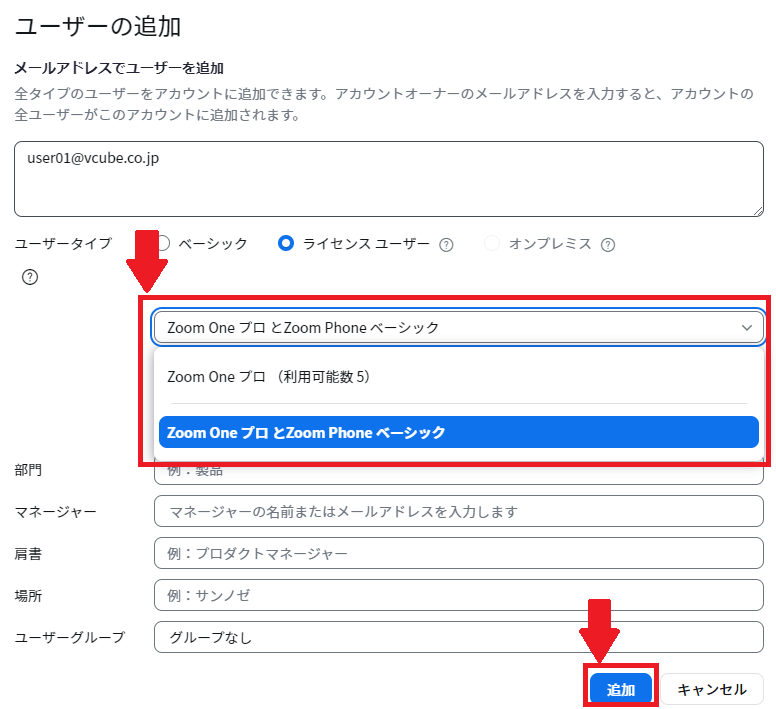Select the ベーシック user type radio

point(164,243)
